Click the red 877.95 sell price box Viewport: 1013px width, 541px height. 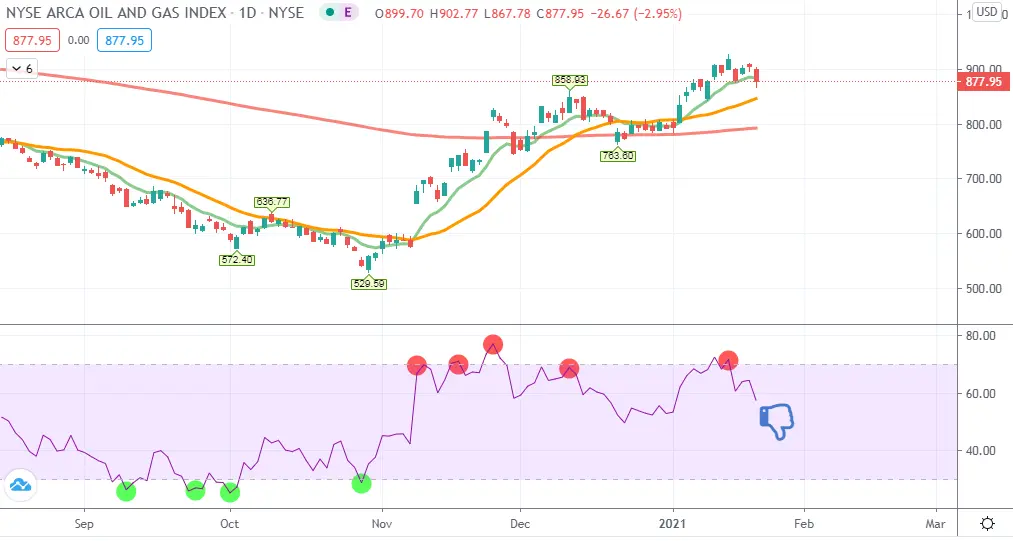[x=32, y=40]
